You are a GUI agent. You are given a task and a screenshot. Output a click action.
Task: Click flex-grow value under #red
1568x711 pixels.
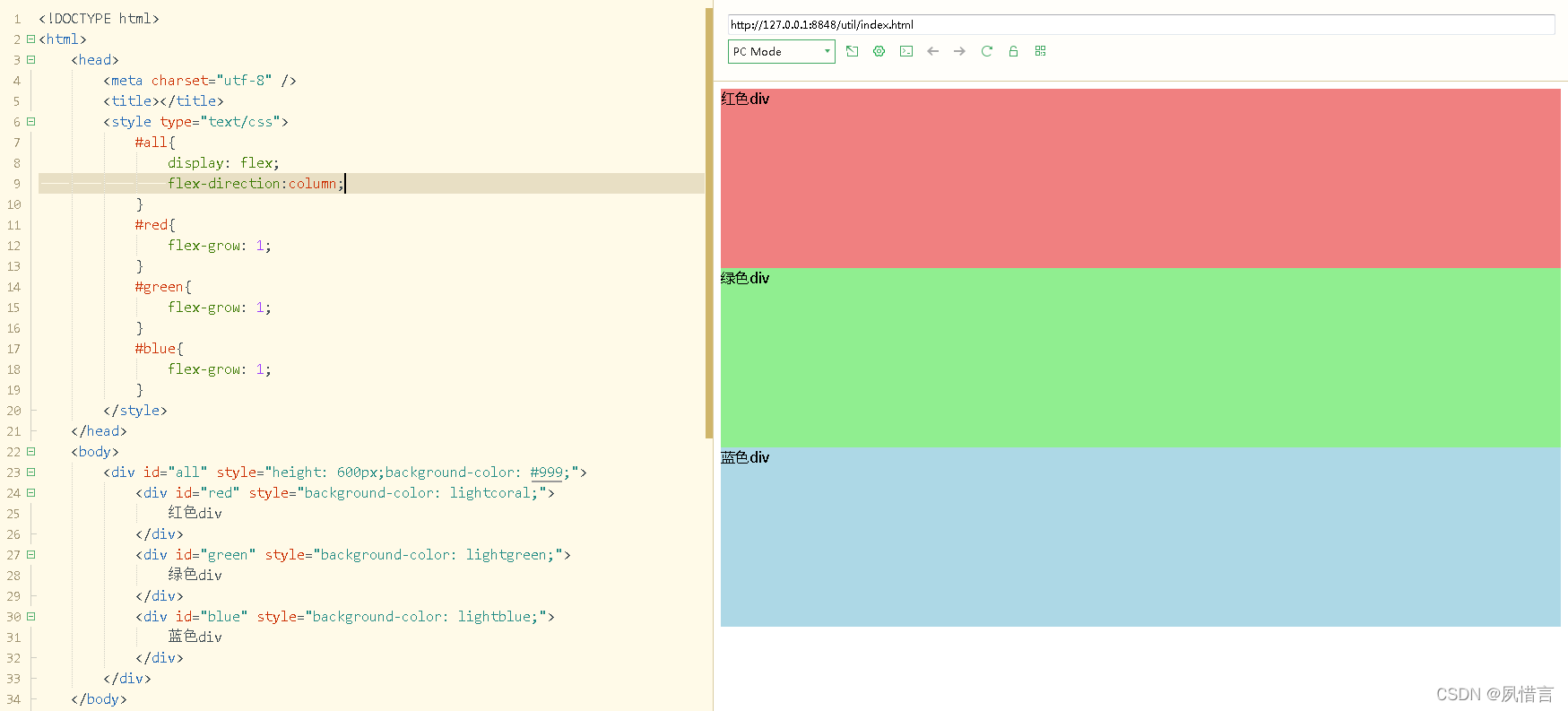pyautogui.click(x=260, y=246)
